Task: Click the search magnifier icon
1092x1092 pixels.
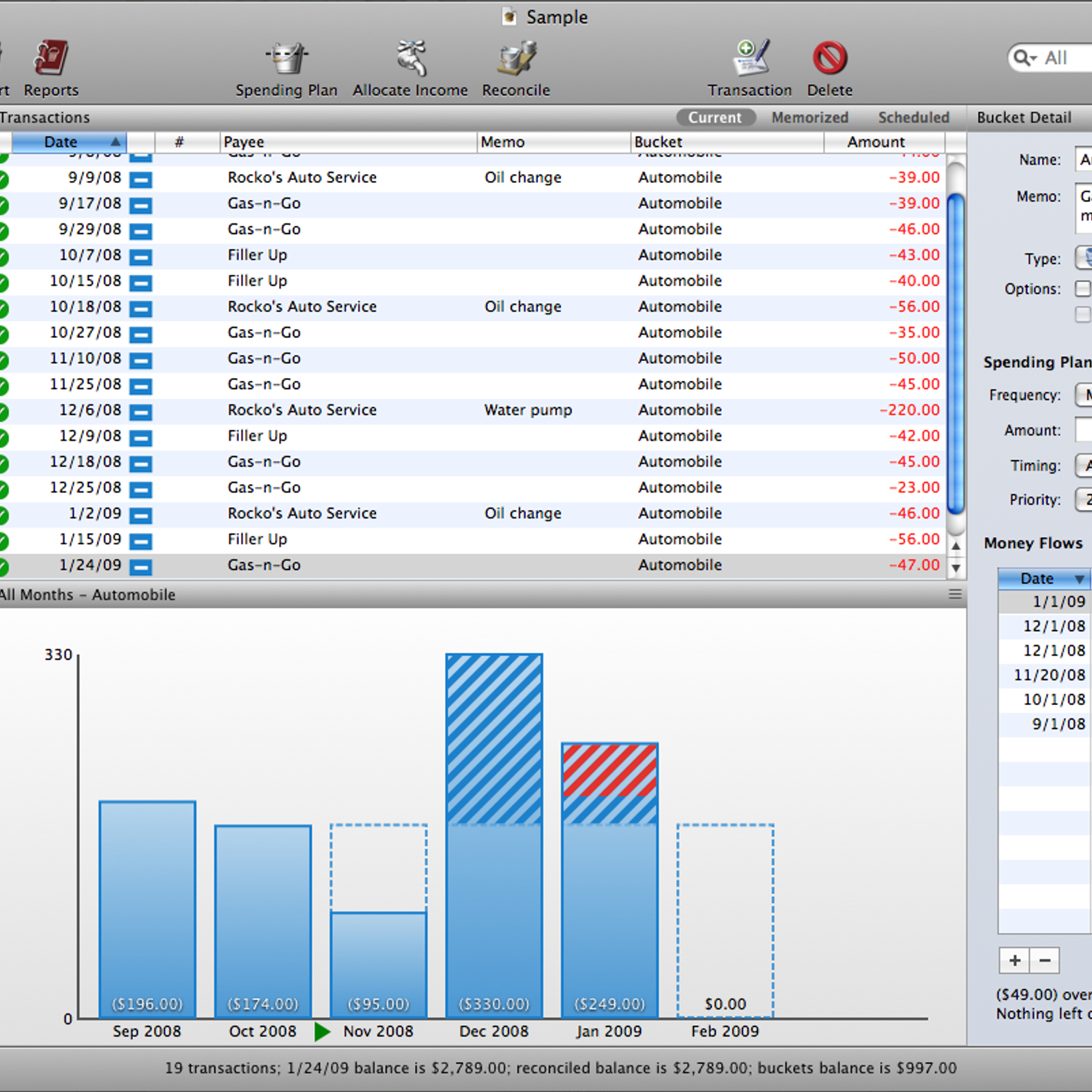Action: coord(1025,58)
